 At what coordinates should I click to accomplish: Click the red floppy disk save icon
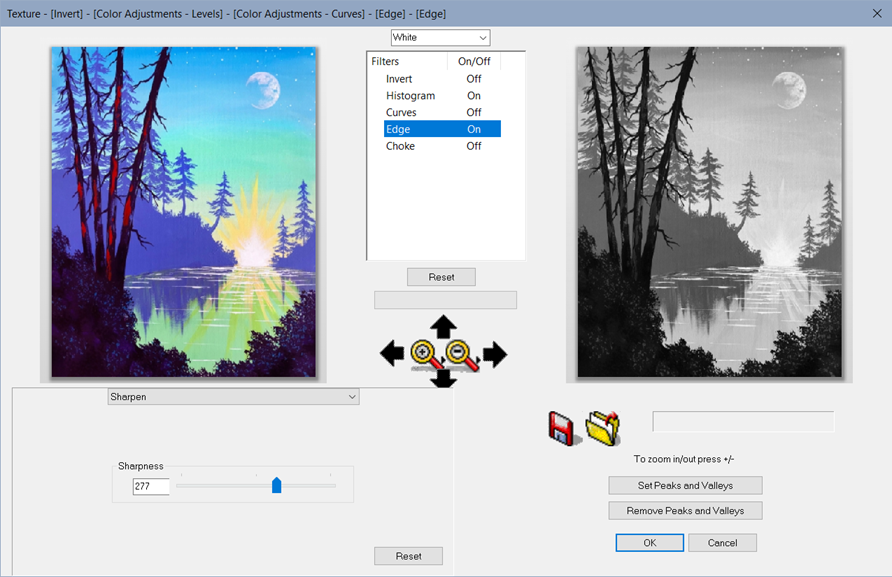coord(565,428)
